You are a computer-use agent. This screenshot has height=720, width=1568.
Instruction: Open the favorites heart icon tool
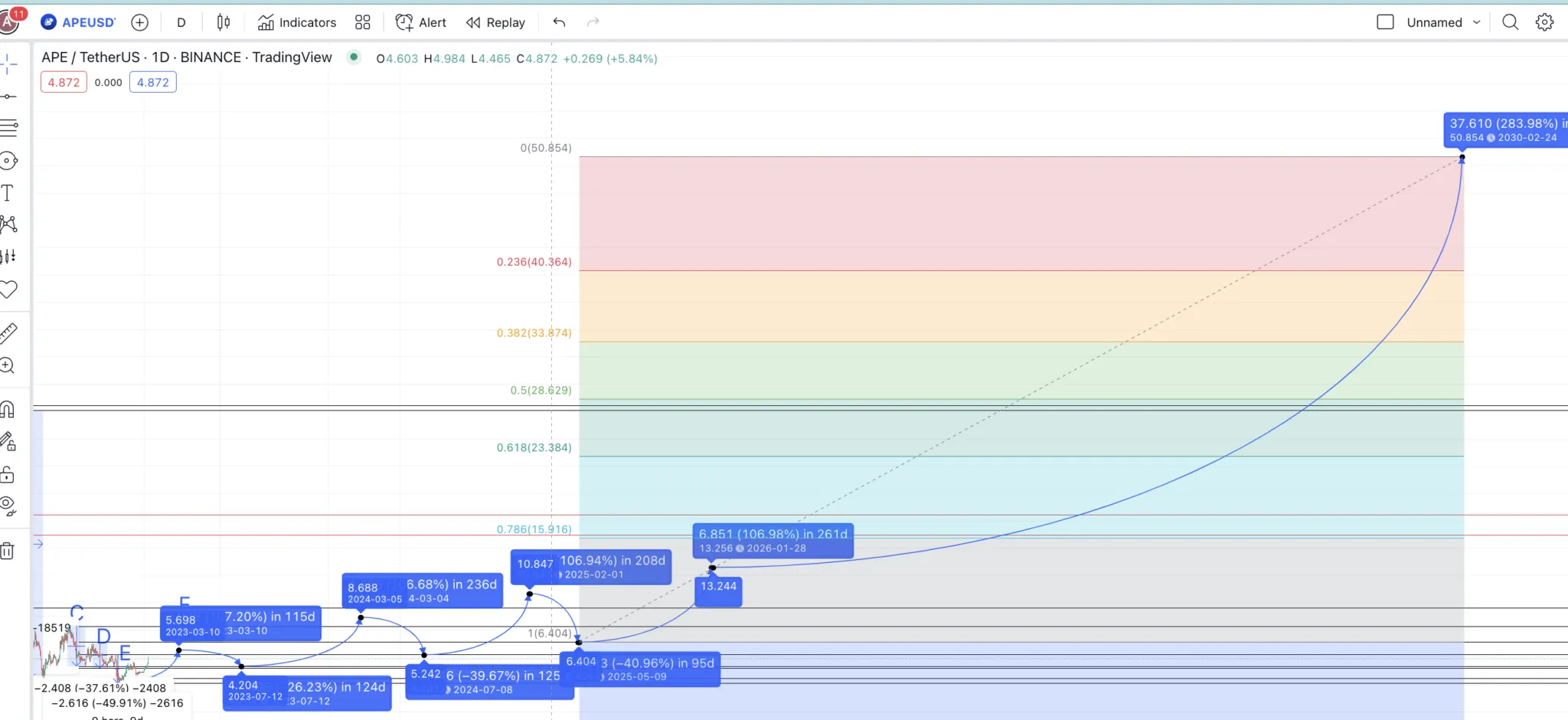pos(8,290)
